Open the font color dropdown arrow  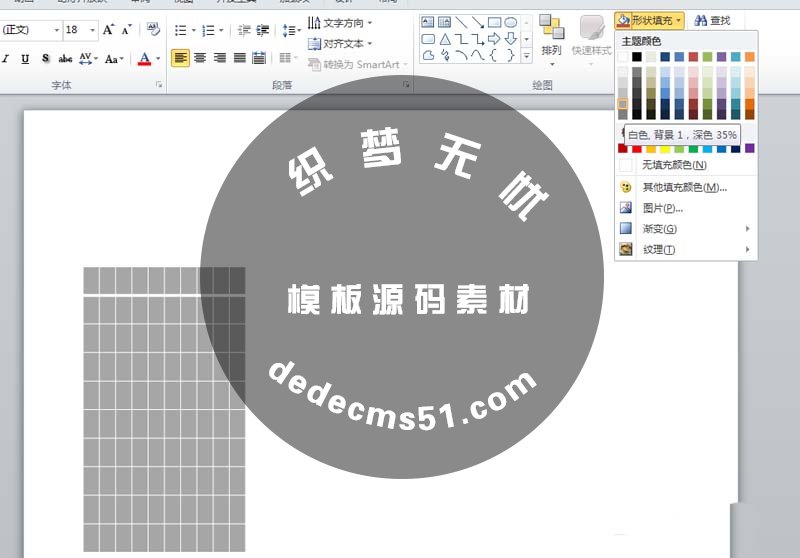[x=158, y=59]
